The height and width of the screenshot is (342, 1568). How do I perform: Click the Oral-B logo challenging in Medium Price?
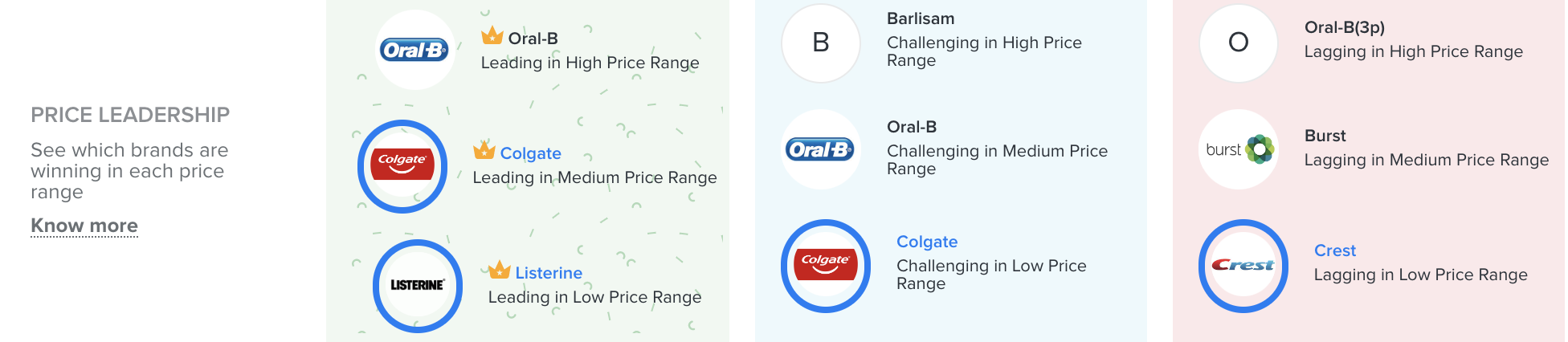pyautogui.click(x=821, y=149)
